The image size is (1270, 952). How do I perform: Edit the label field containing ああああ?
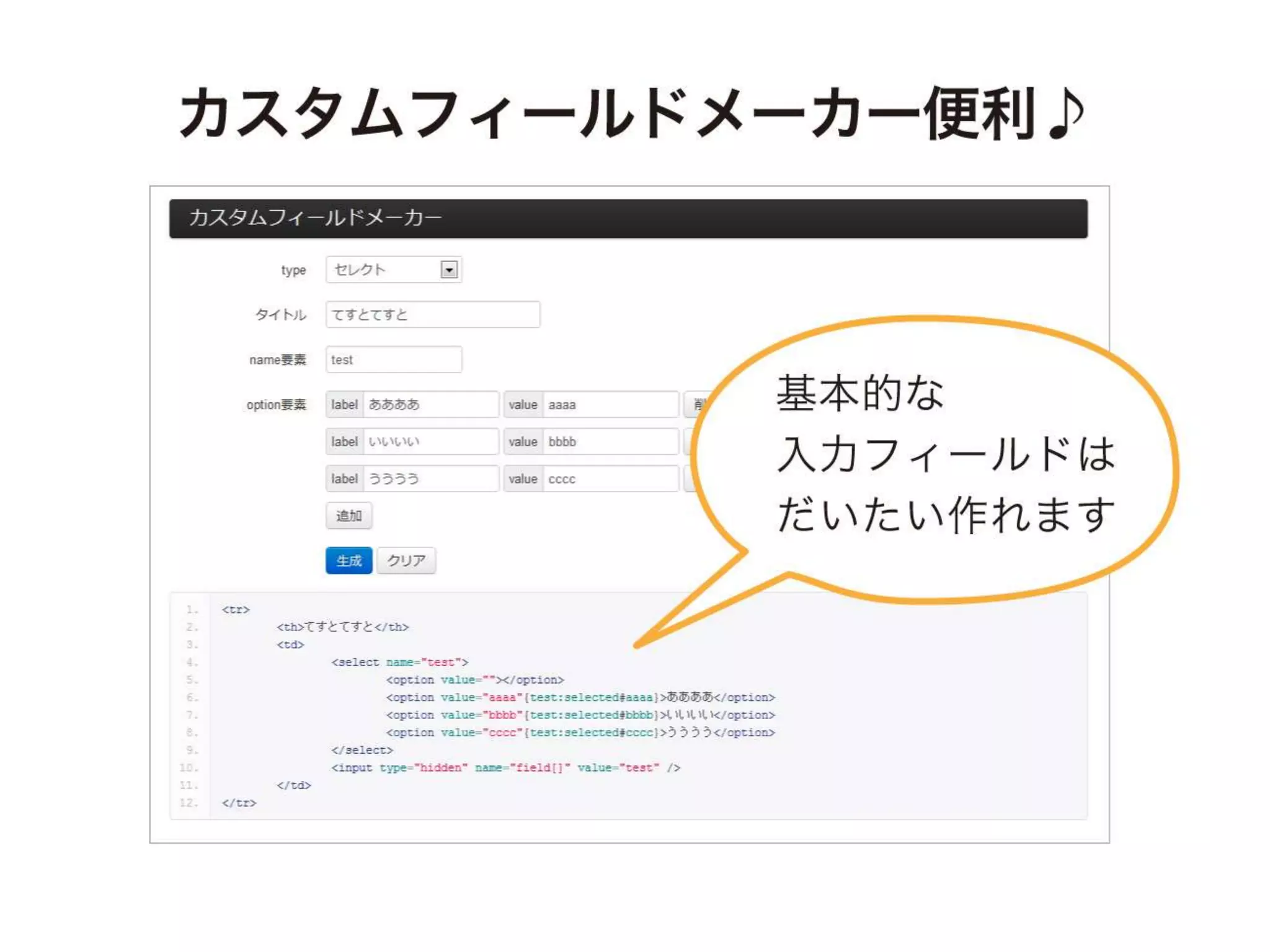pos(431,404)
